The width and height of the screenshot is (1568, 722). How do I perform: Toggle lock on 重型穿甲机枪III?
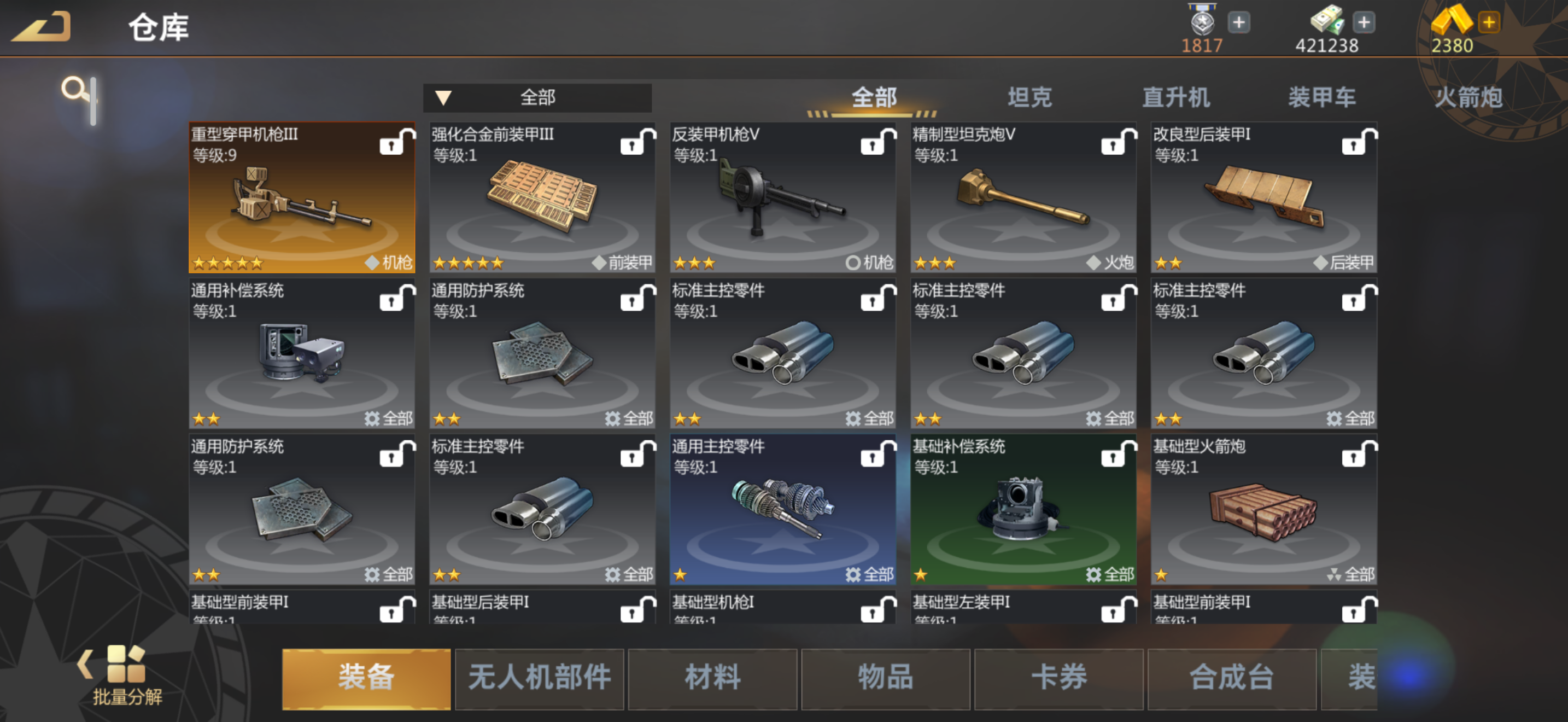tap(396, 142)
